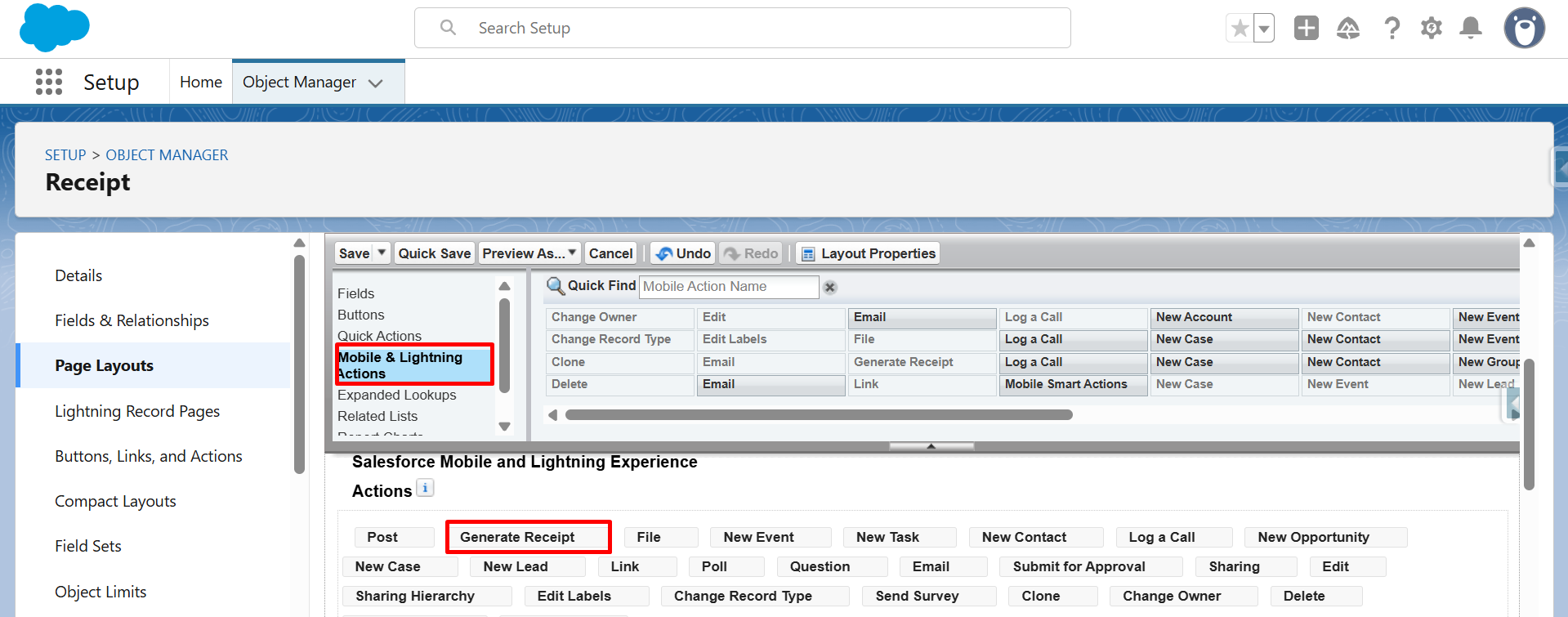Open the Preview As dropdown
This screenshot has width=1568, height=617.
tap(529, 253)
